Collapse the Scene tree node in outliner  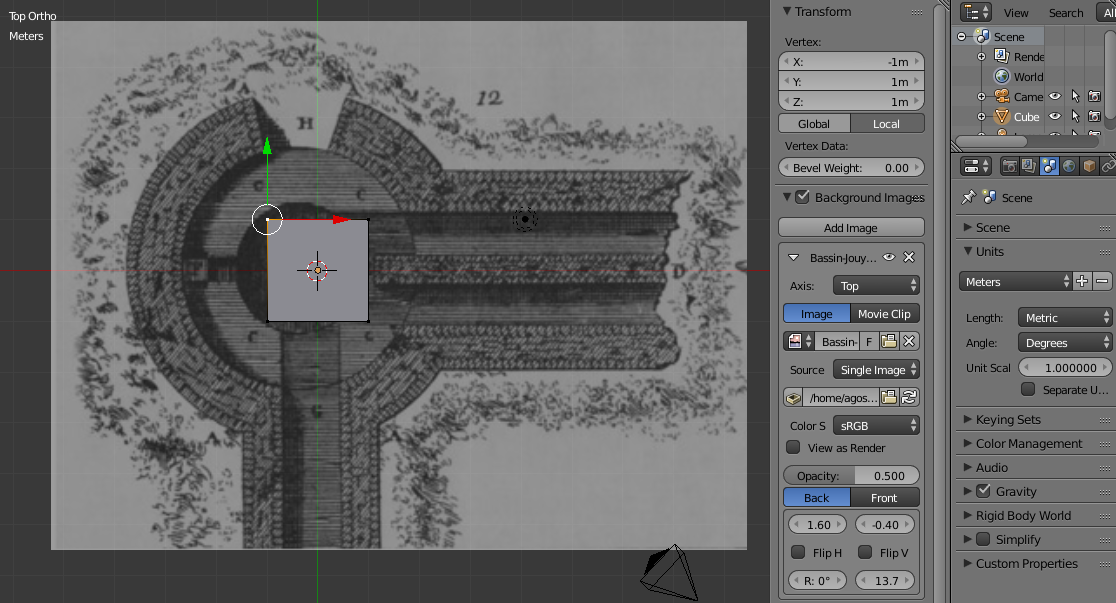click(x=962, y=36)
